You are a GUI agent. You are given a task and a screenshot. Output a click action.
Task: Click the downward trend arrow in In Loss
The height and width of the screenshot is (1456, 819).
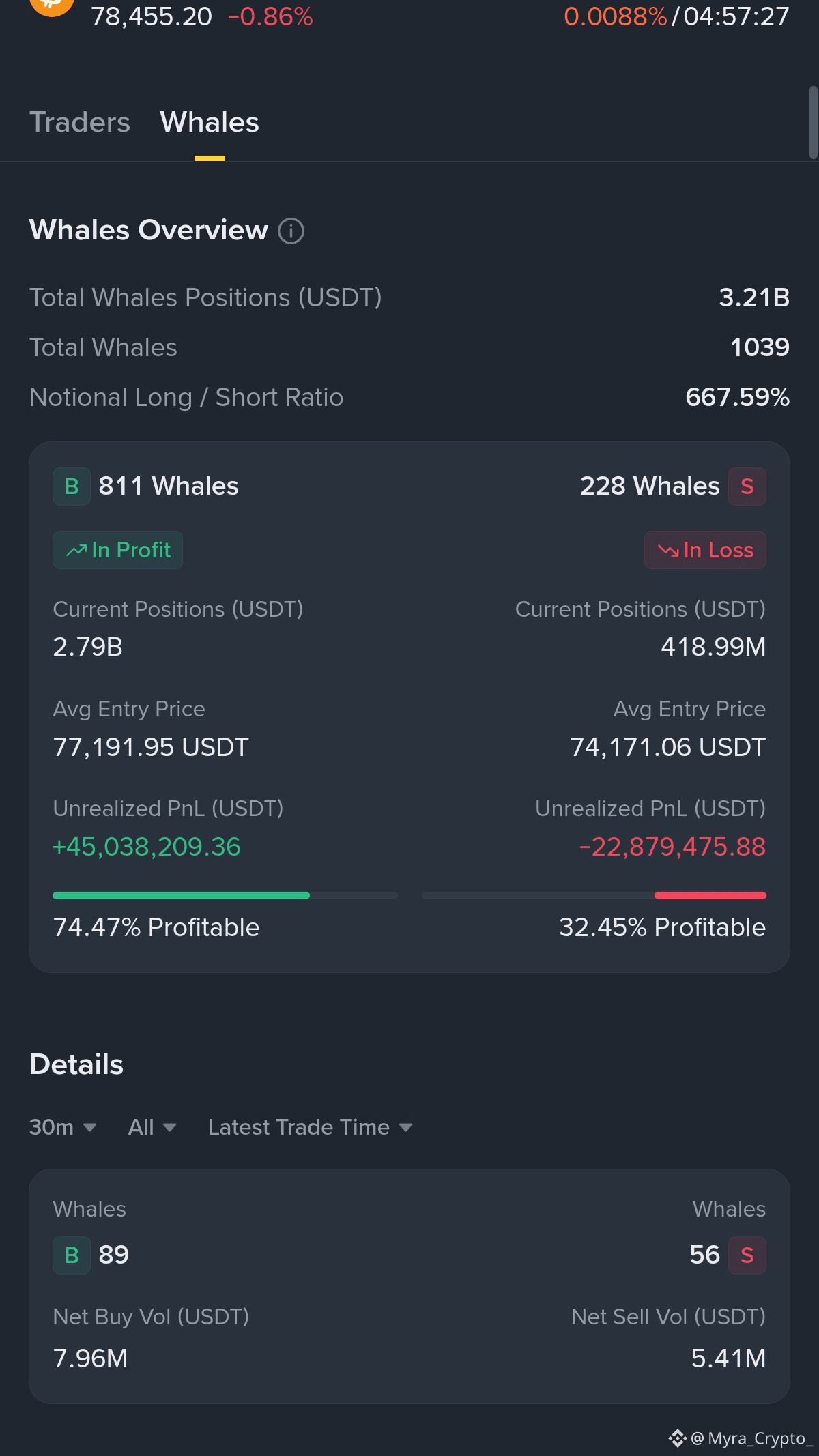pos(668,550)
